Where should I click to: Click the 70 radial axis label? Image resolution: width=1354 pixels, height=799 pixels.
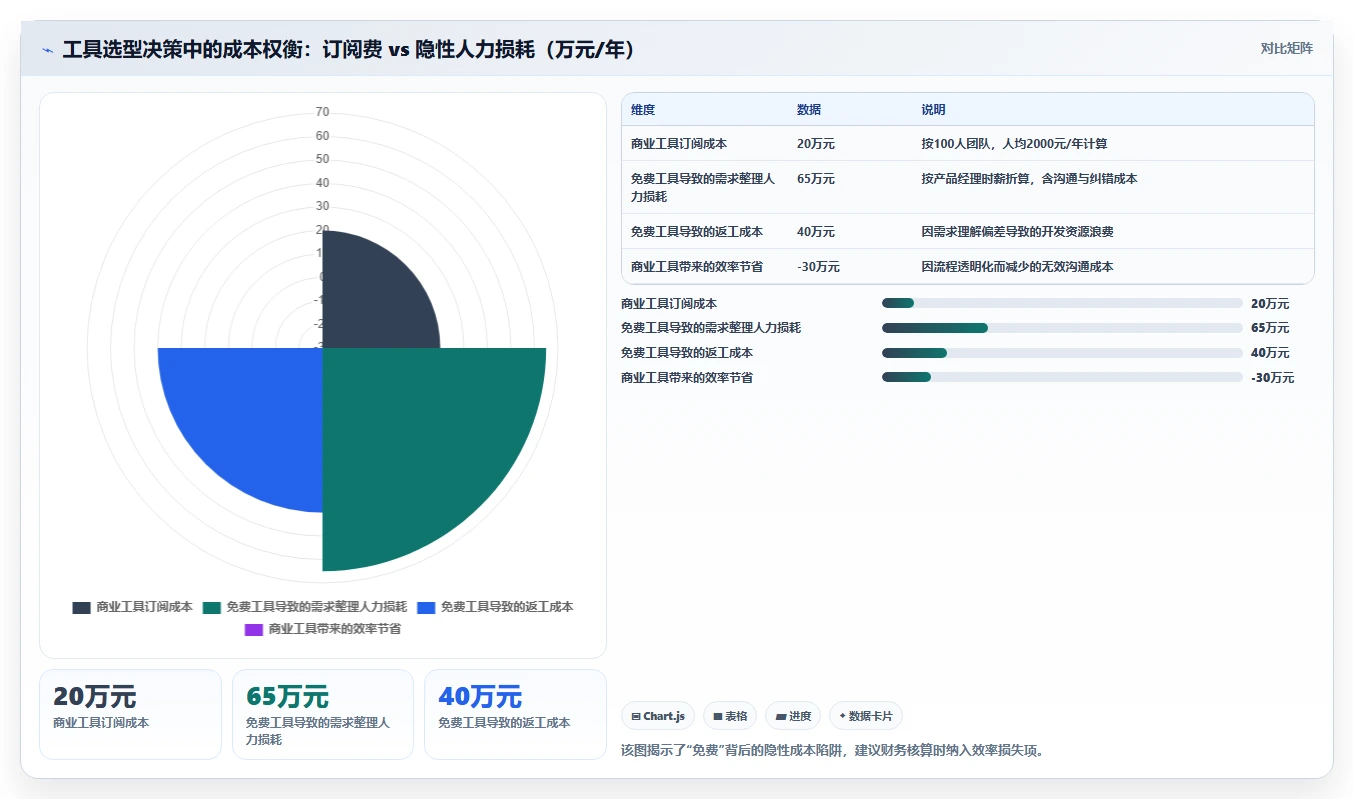(322, 112)
